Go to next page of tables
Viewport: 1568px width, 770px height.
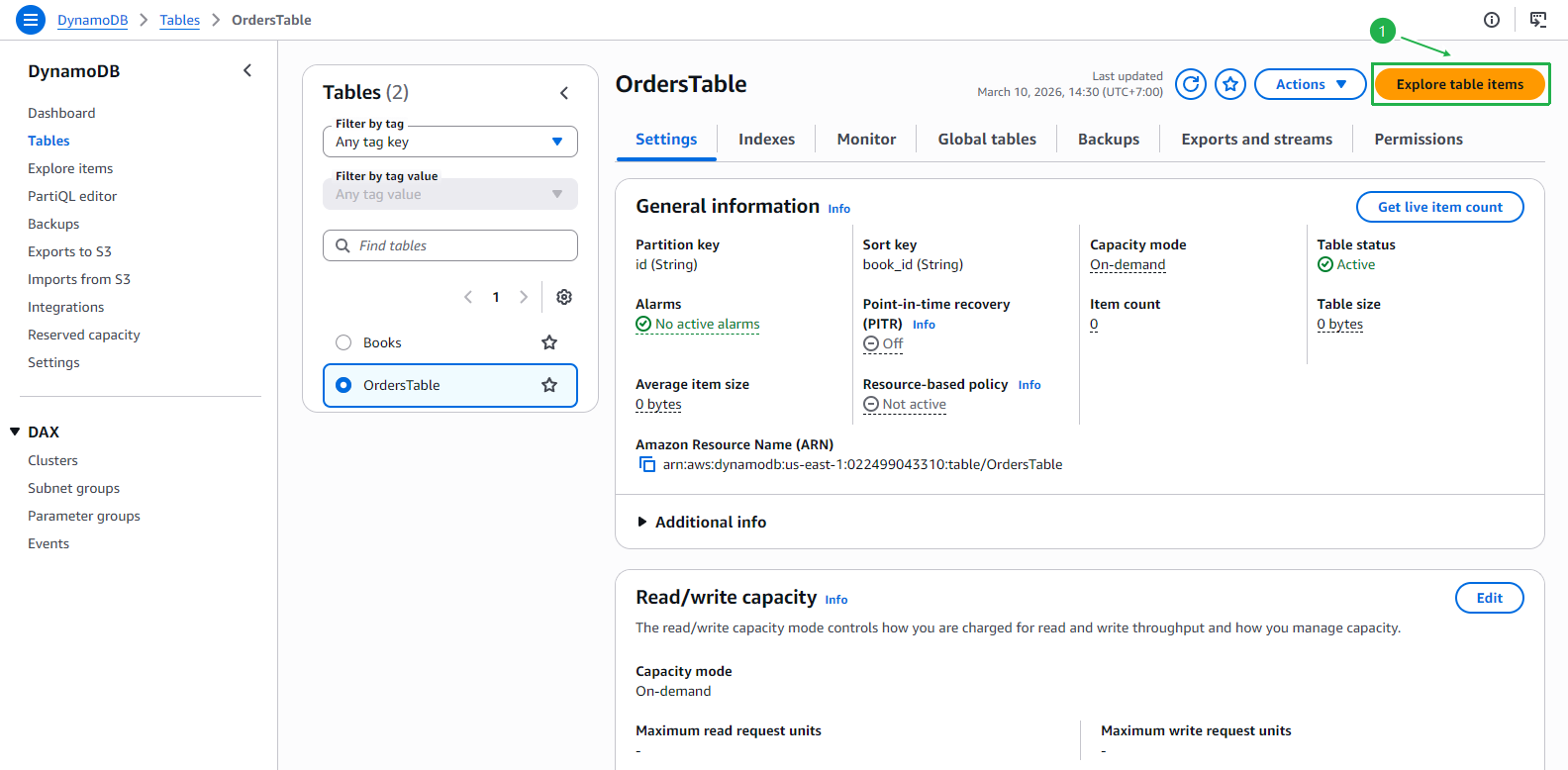524,297
